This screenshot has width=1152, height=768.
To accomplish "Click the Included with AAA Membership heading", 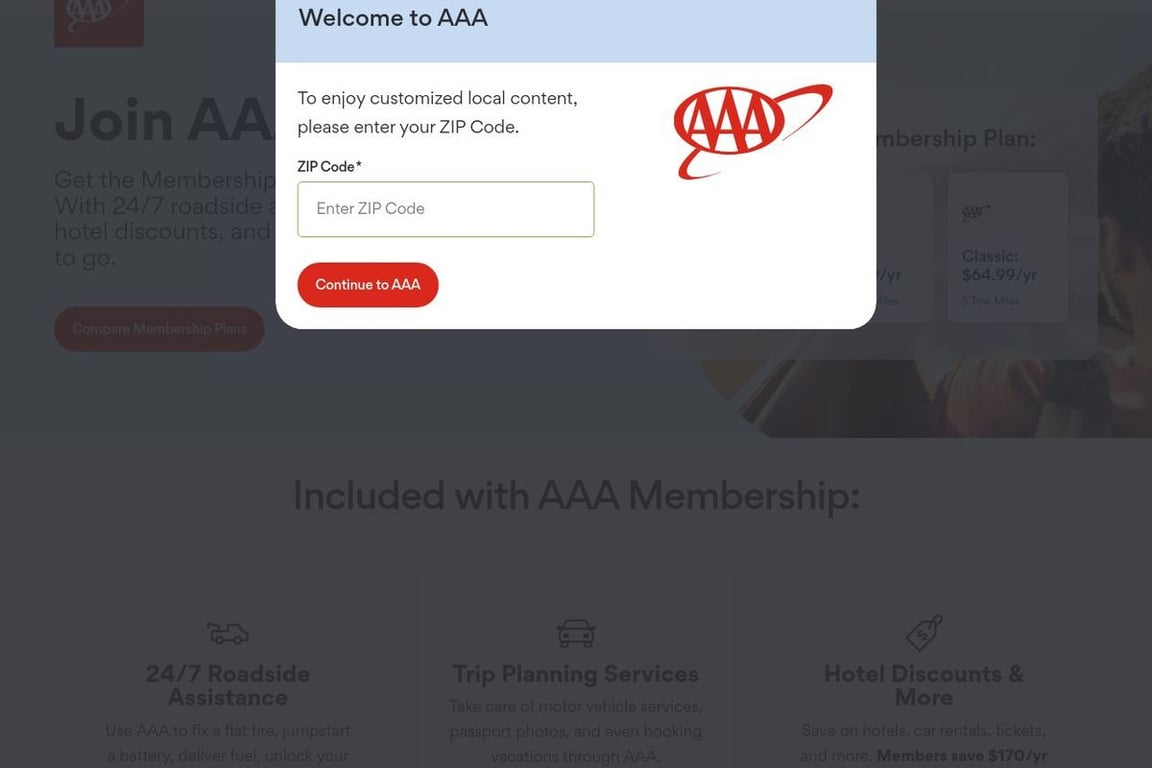I will [576, 495].
